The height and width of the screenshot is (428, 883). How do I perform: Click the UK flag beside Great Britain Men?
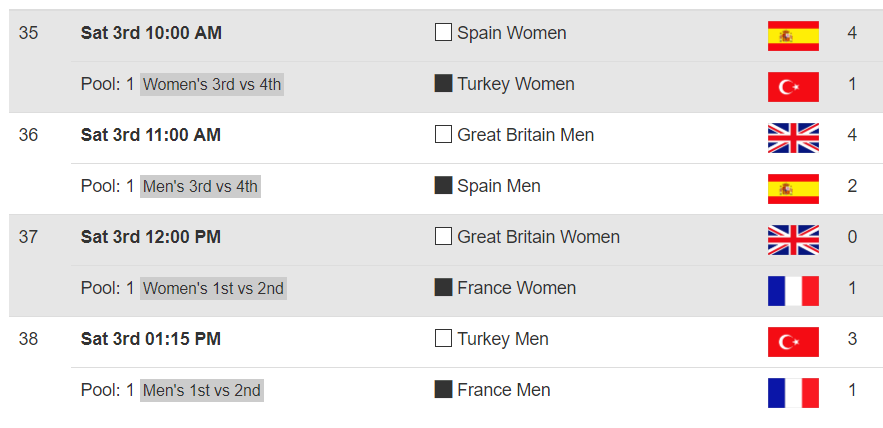(793, 137)
